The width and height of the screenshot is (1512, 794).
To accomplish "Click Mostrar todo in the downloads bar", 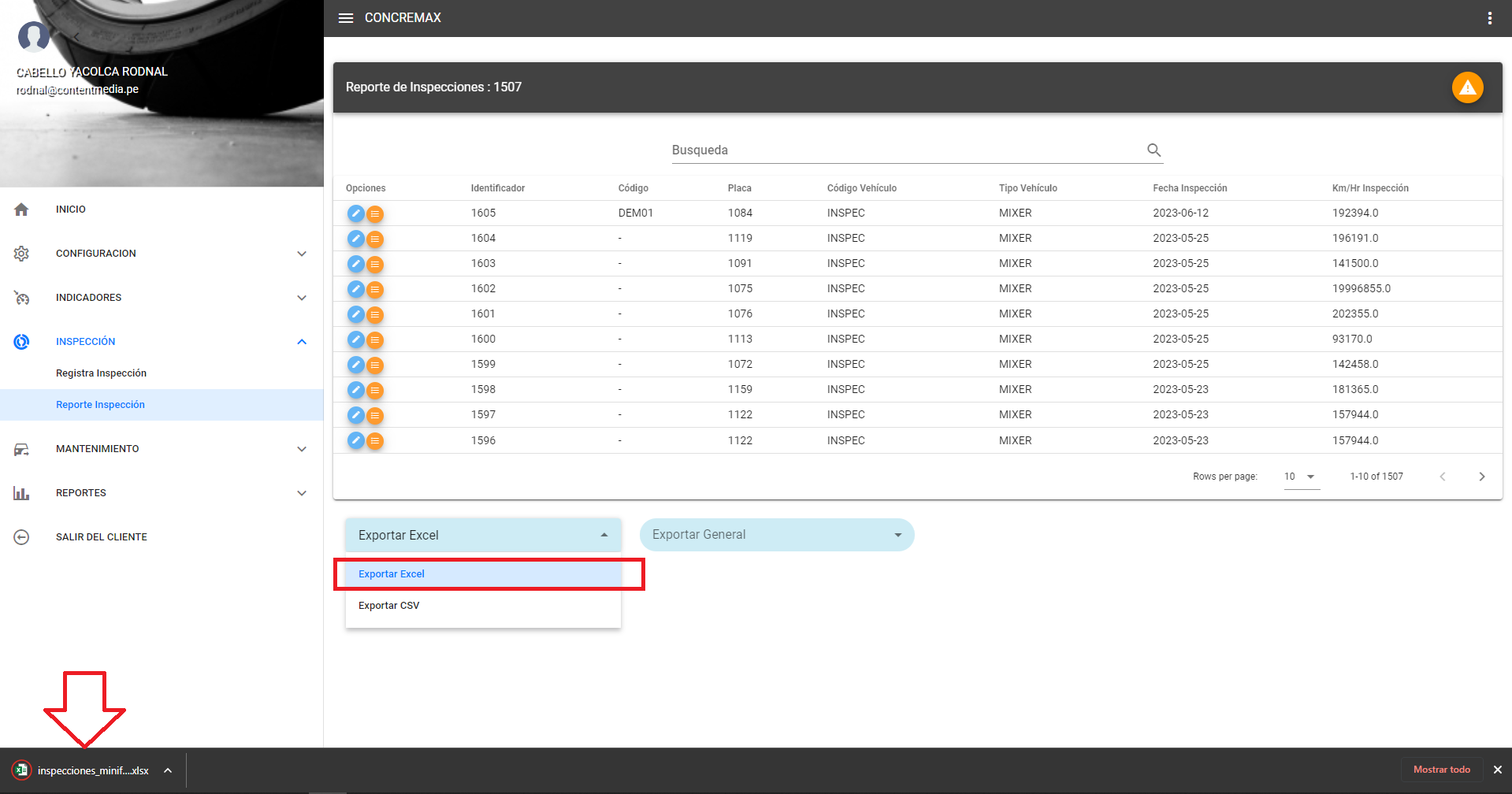I will pos(1441,770).
